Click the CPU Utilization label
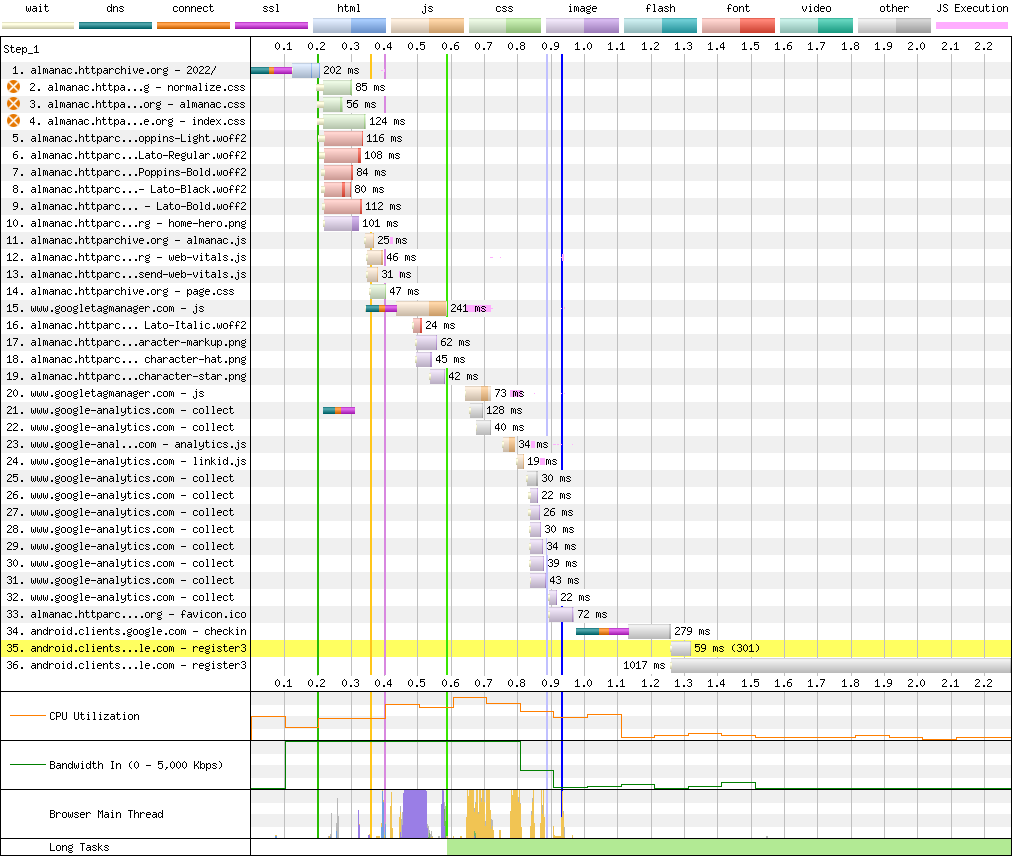Image resolution: width=1012 pixels, height=856 pixels. pyautogui.click(x=94, y=716)
